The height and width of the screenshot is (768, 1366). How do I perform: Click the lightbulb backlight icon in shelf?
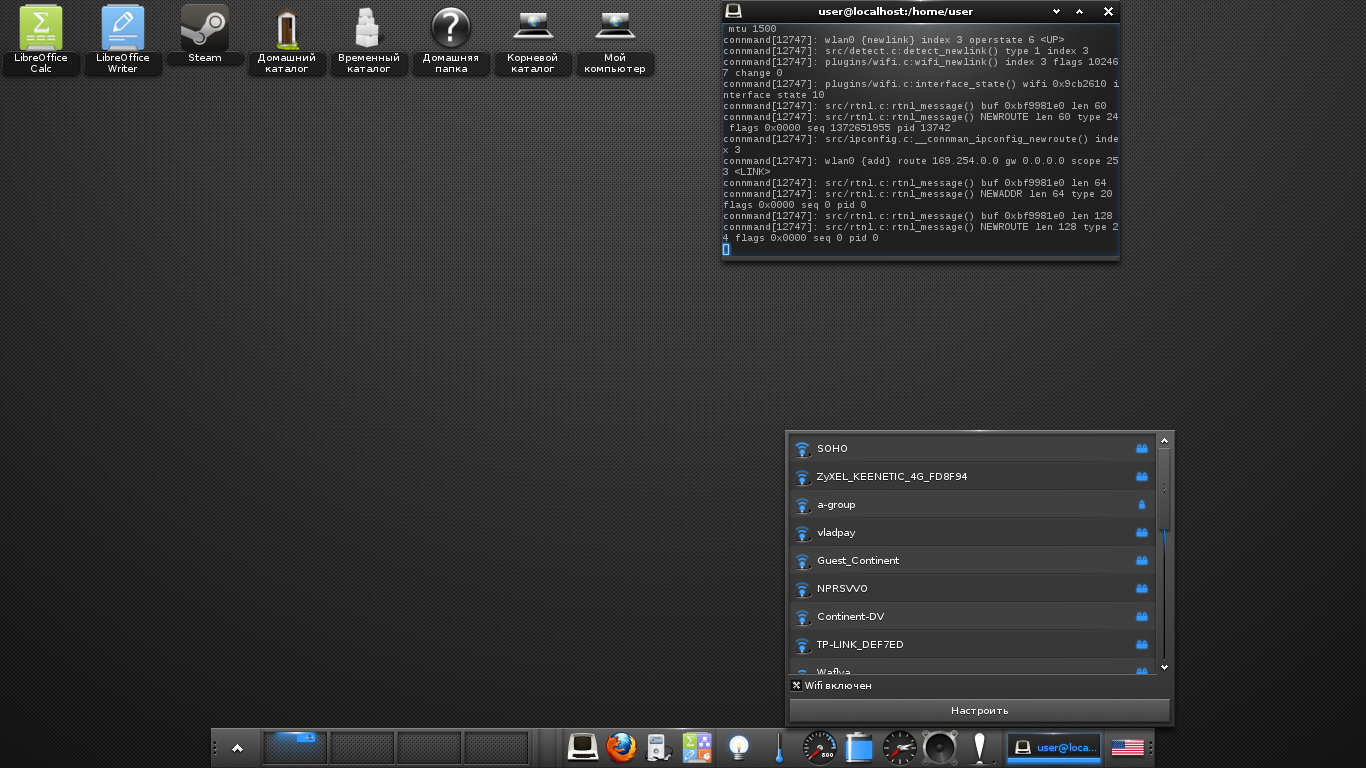(738, 747)
